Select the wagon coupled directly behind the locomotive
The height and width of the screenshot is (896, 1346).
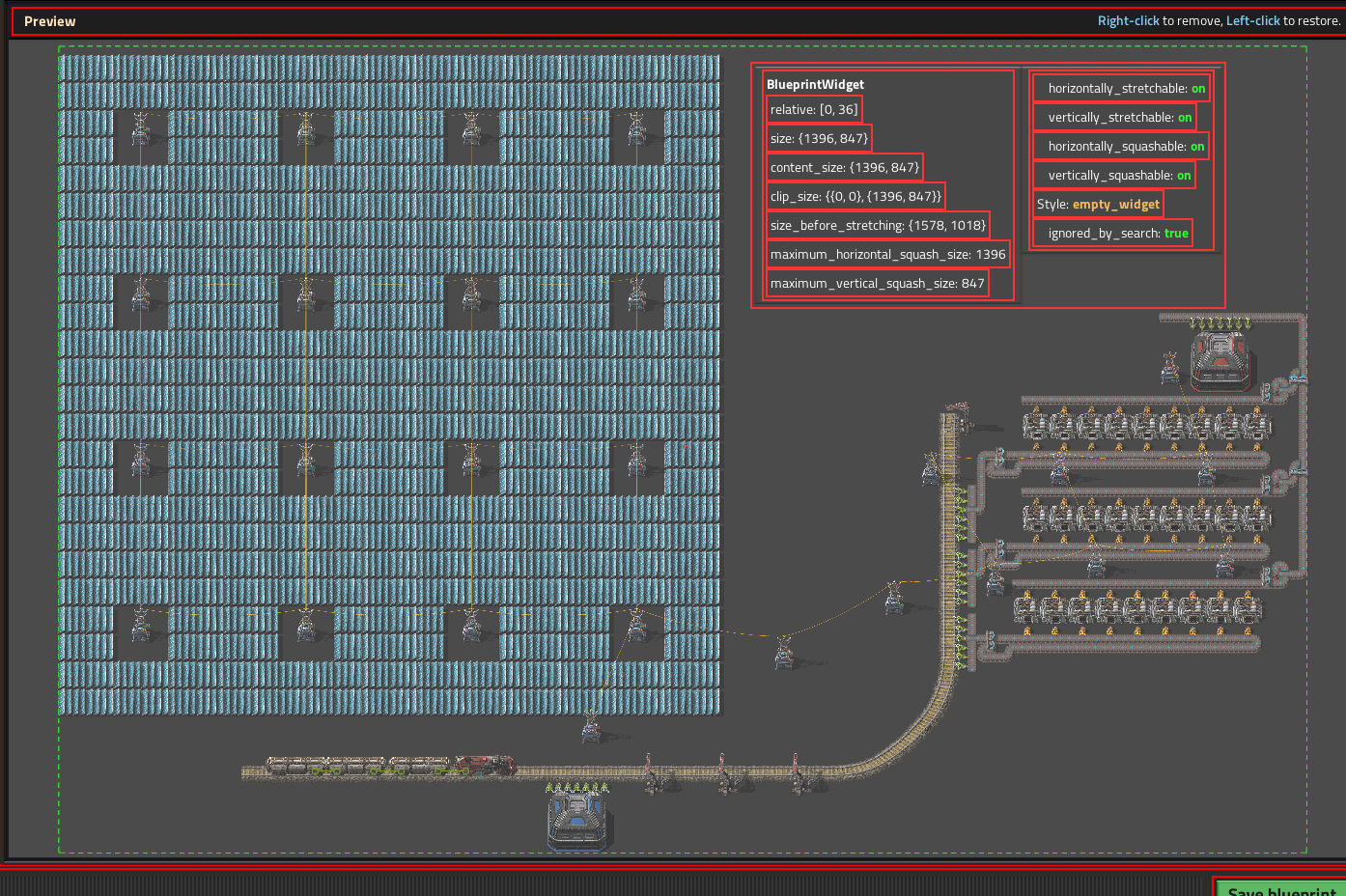pyautogui.click(x=420, y=766)
